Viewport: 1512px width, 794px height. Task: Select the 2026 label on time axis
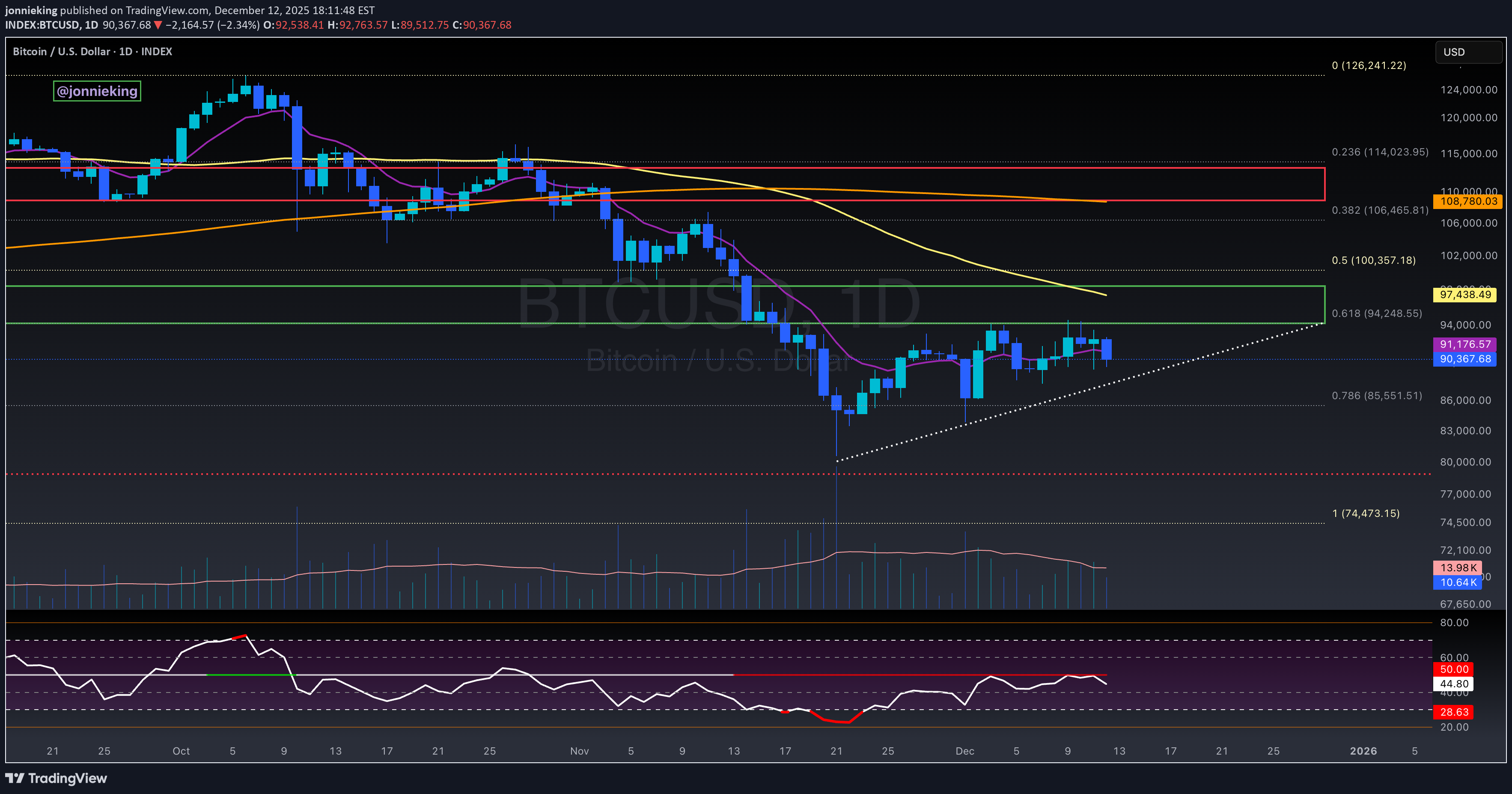pos(1363,751)
